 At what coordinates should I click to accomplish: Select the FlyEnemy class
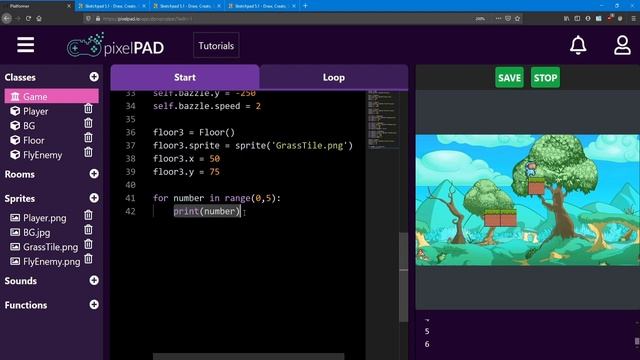point(42,155)
